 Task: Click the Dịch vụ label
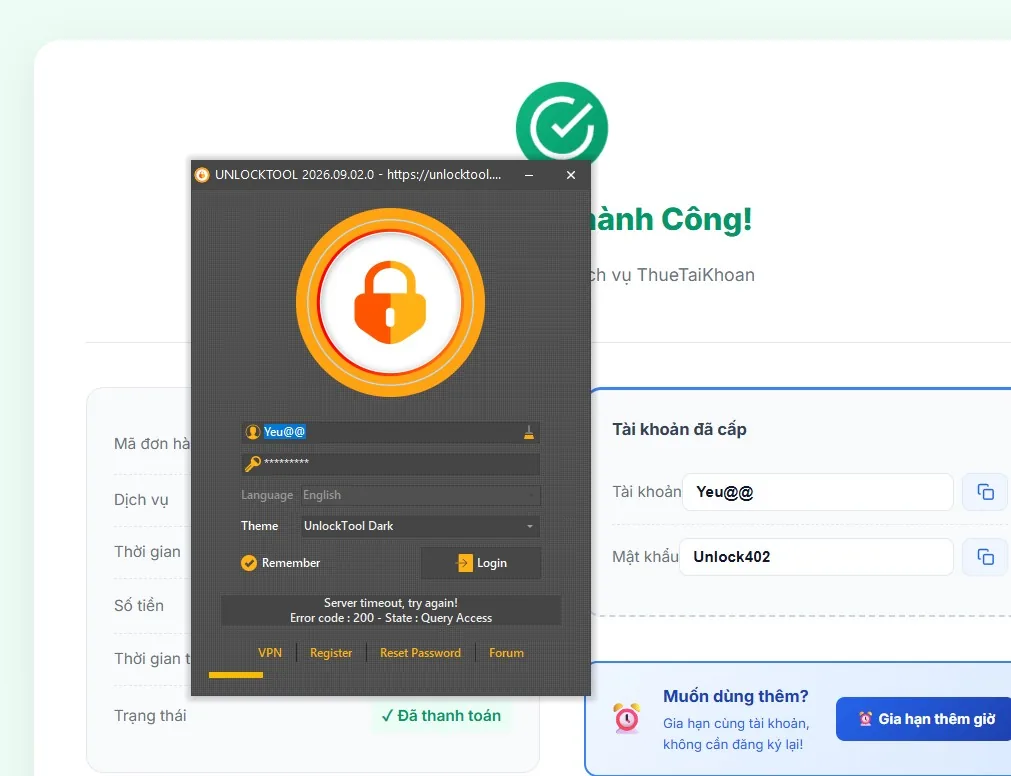(141, 500)
